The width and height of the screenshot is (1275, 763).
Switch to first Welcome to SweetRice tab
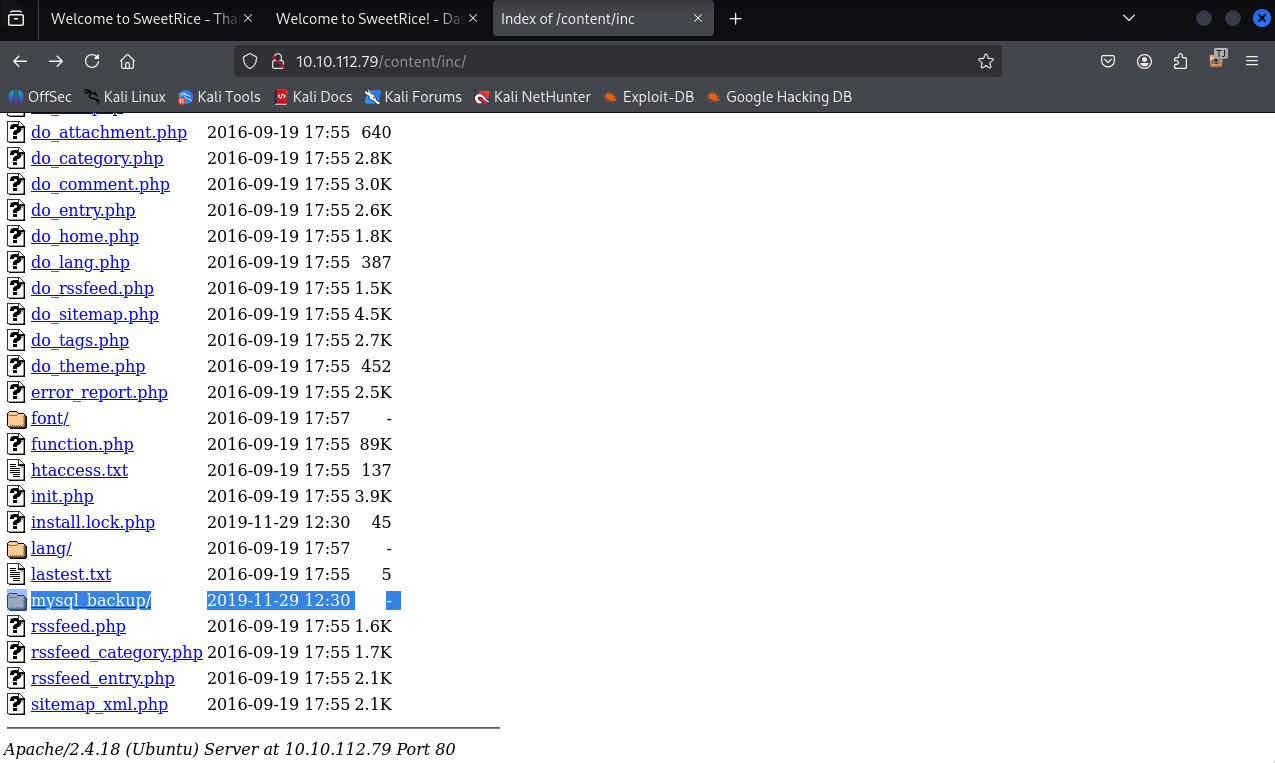tap(150, 19)
